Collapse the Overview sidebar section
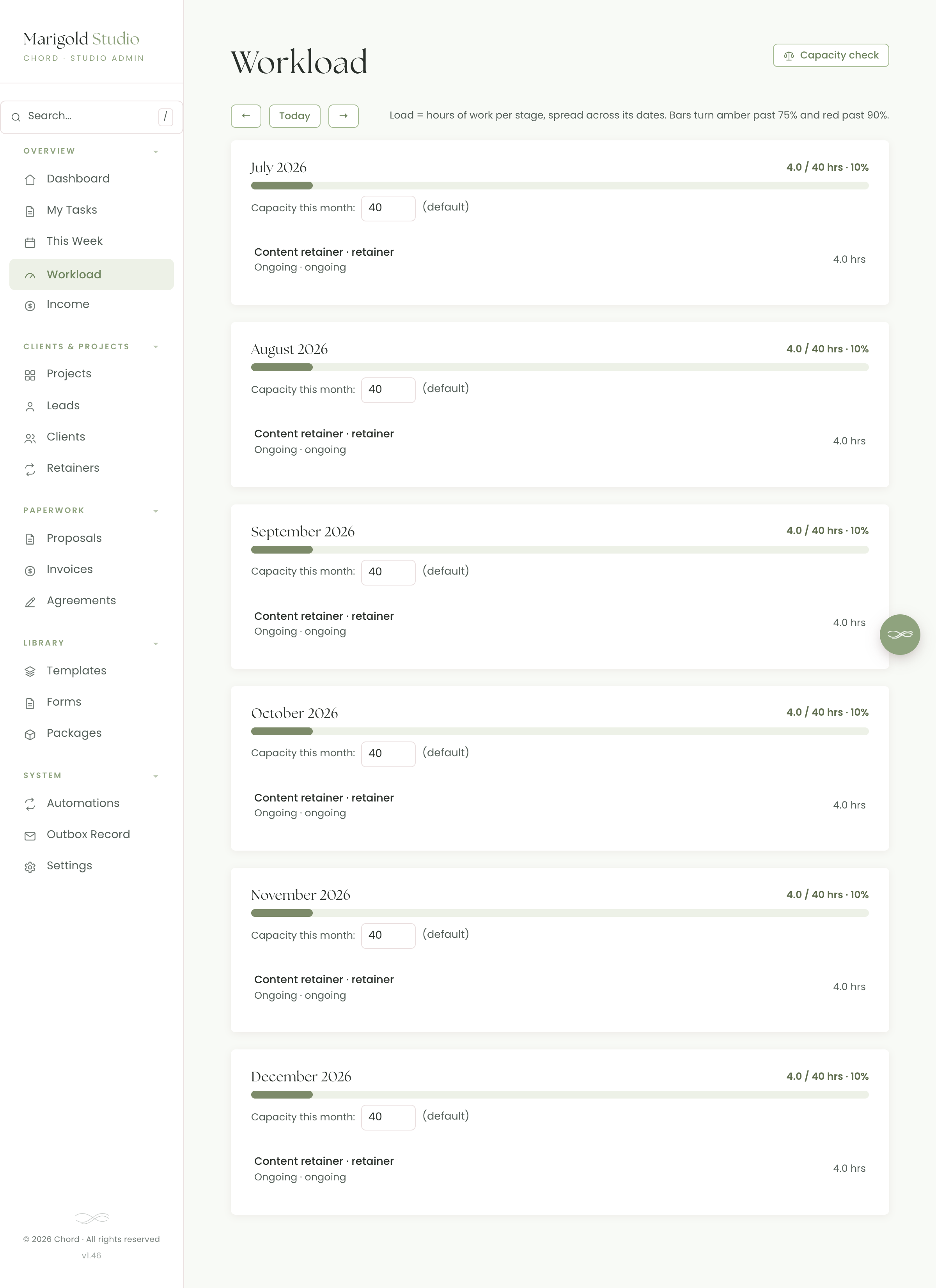Viewport: 936px width, 1288px height. [156, 152]
